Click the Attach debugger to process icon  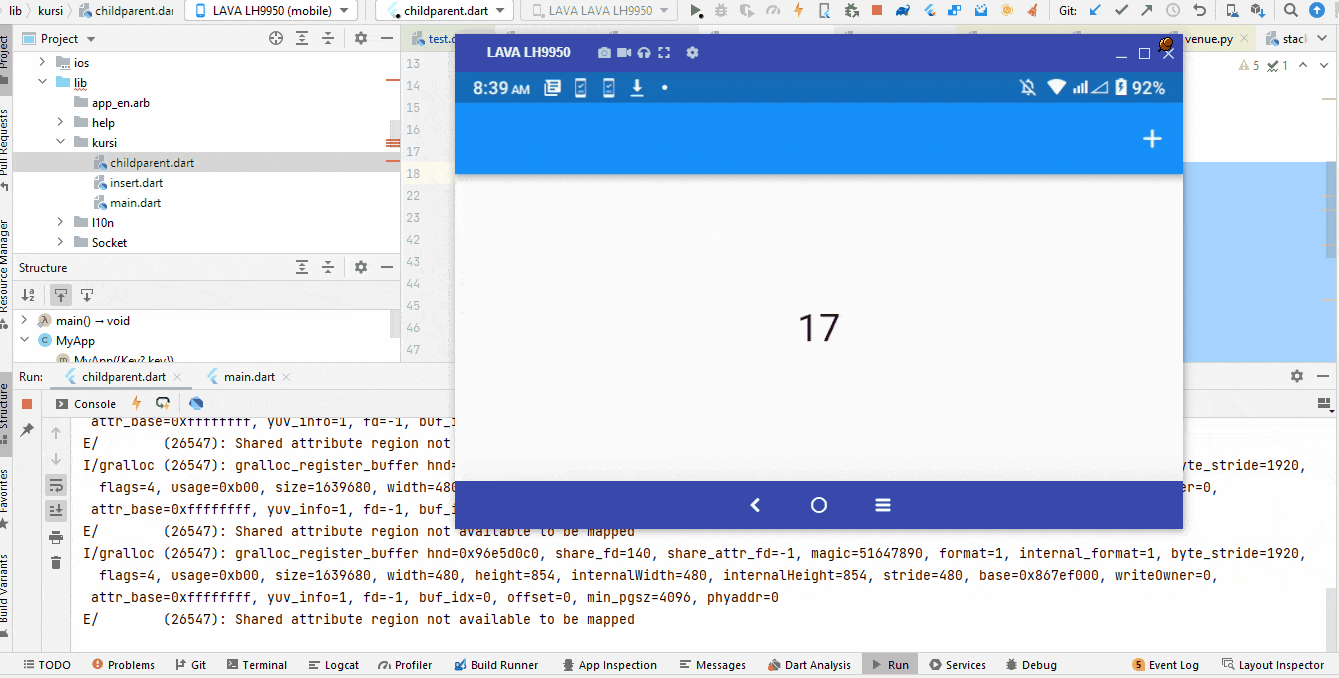[x=851, y=11]
